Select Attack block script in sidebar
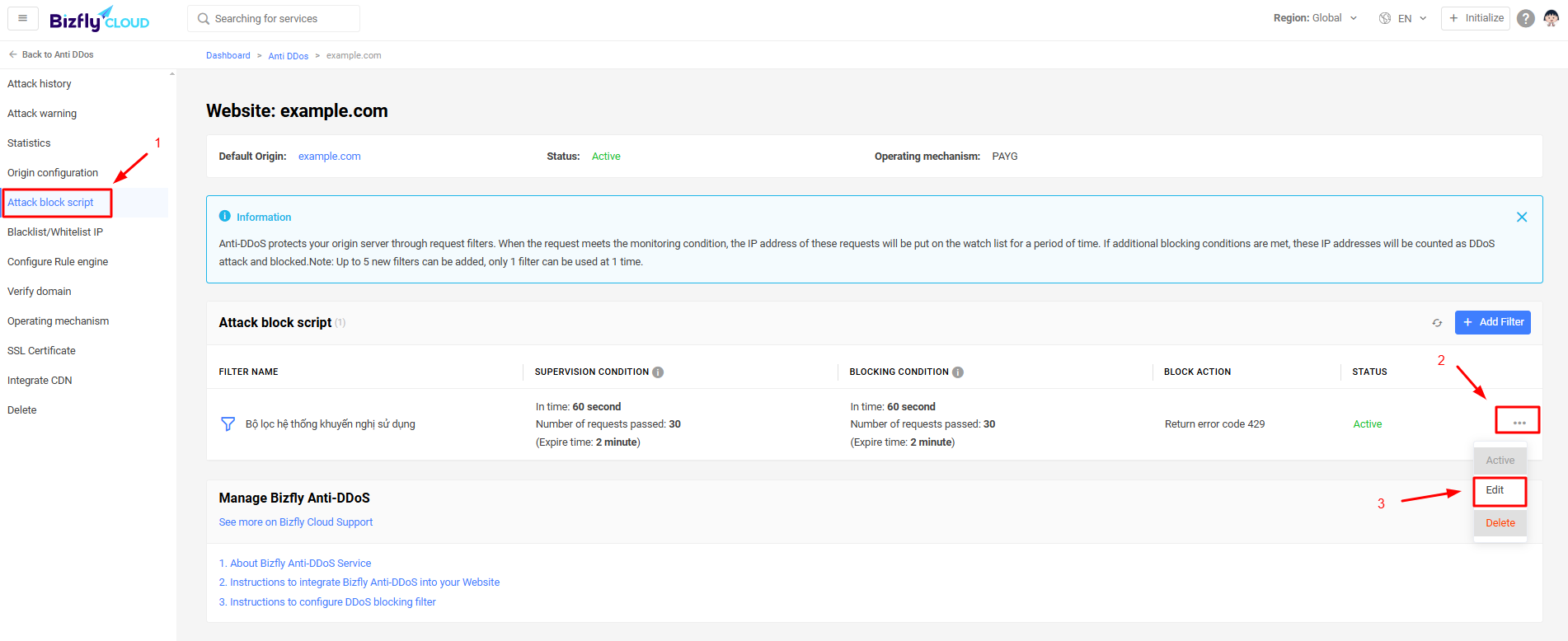 pyautogui.click(x=50, y=203)
